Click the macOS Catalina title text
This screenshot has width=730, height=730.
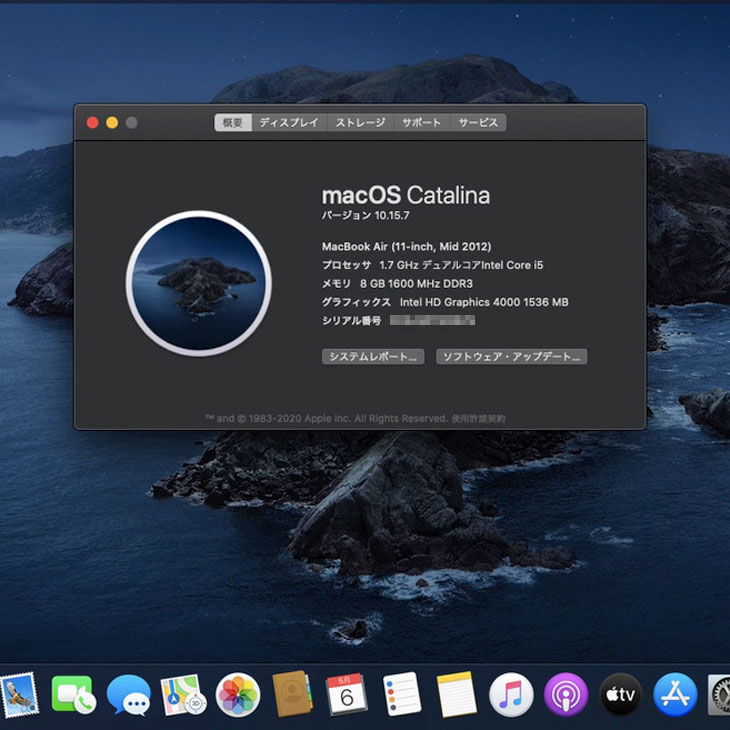coord(406,195)
